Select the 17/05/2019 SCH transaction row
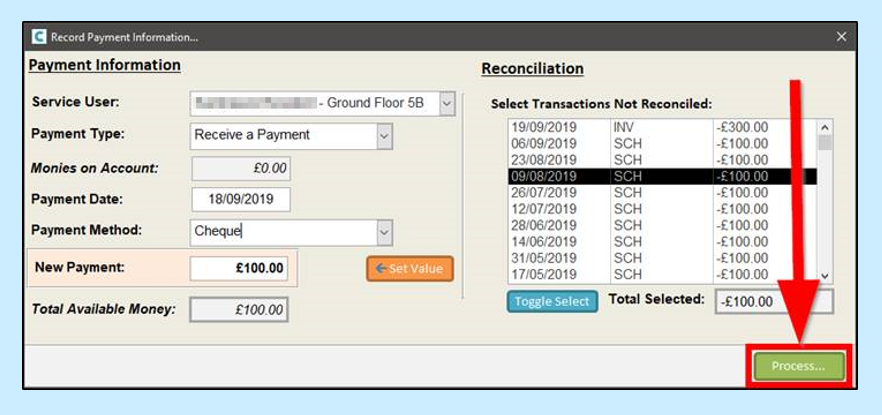The image size is (882, 415). point(662,274)
